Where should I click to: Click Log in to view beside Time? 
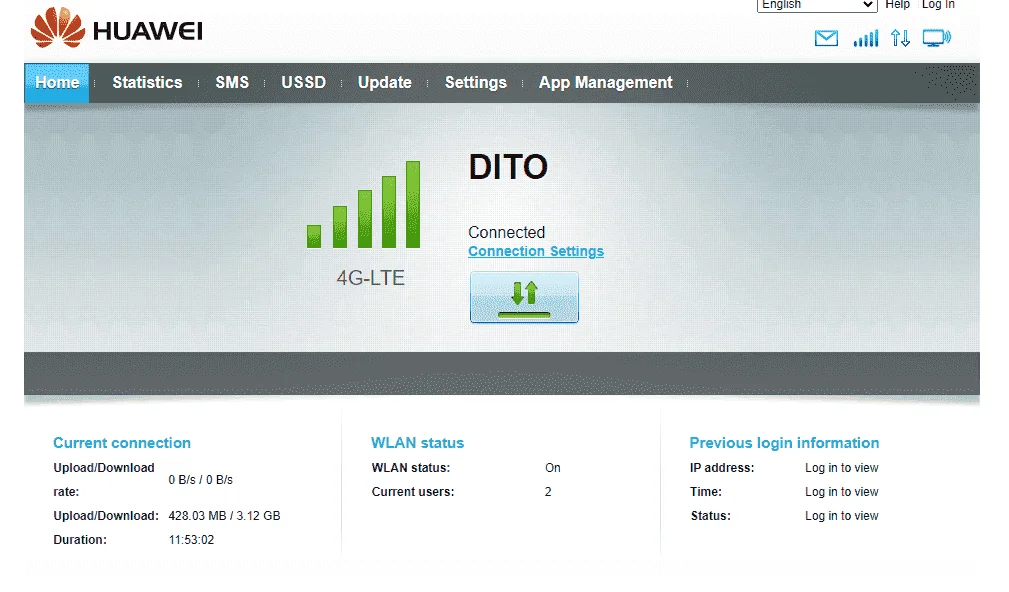(x=842, y=492)
